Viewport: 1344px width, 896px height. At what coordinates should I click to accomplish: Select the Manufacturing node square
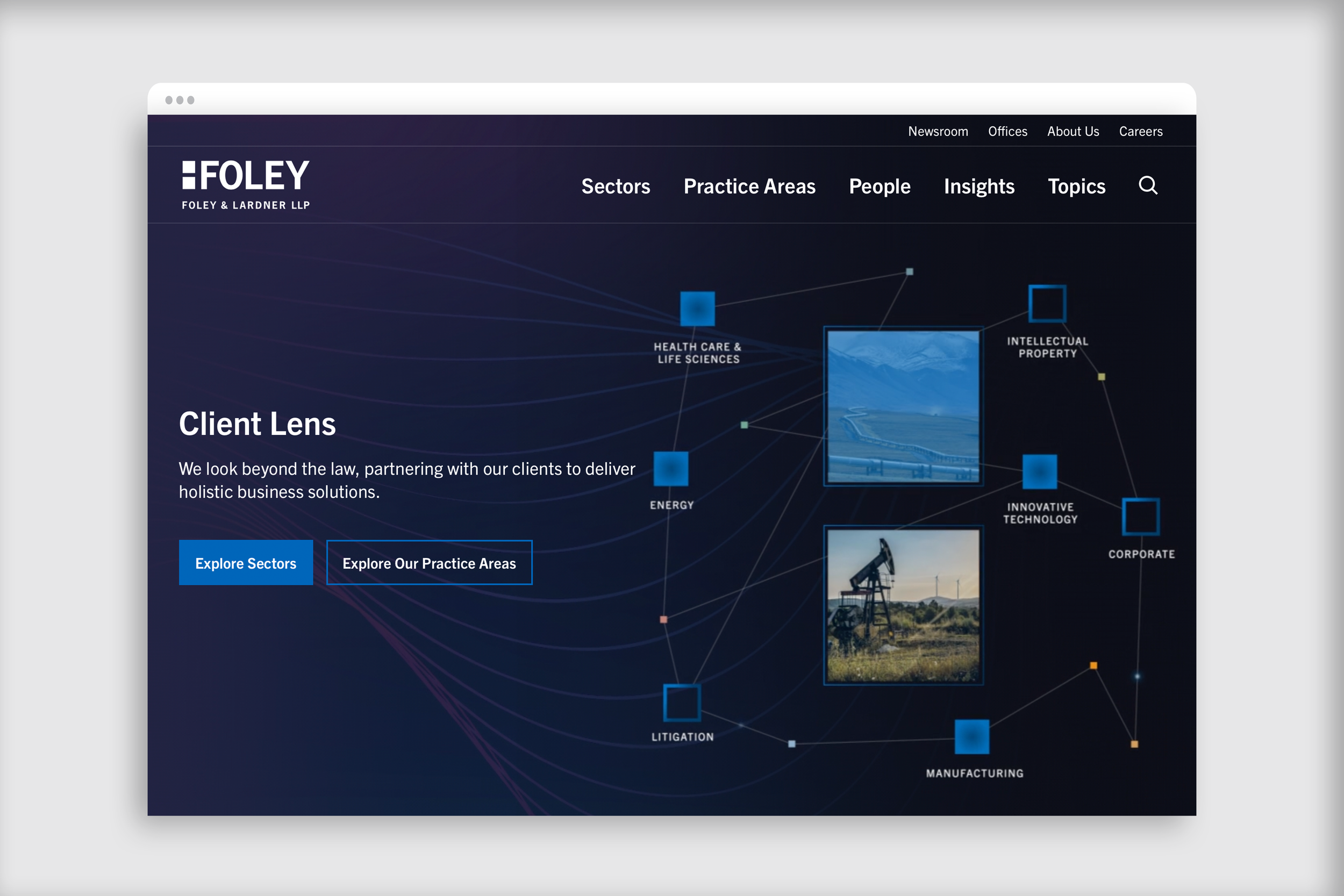(972, 737)
